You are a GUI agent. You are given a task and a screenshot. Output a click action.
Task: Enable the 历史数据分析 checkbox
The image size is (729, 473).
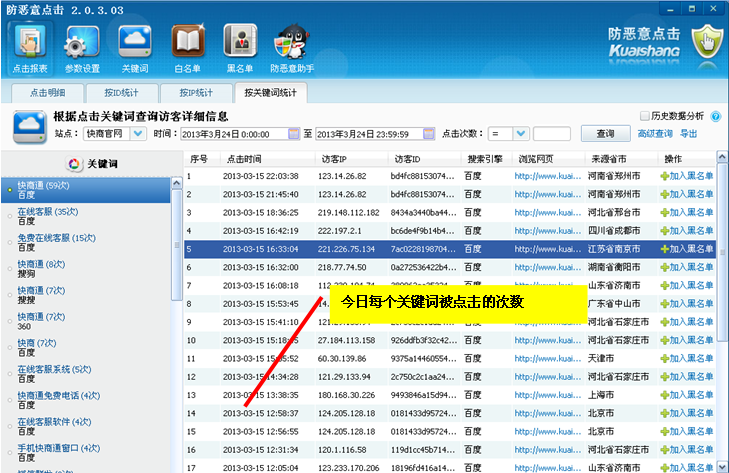coord(644,116)
